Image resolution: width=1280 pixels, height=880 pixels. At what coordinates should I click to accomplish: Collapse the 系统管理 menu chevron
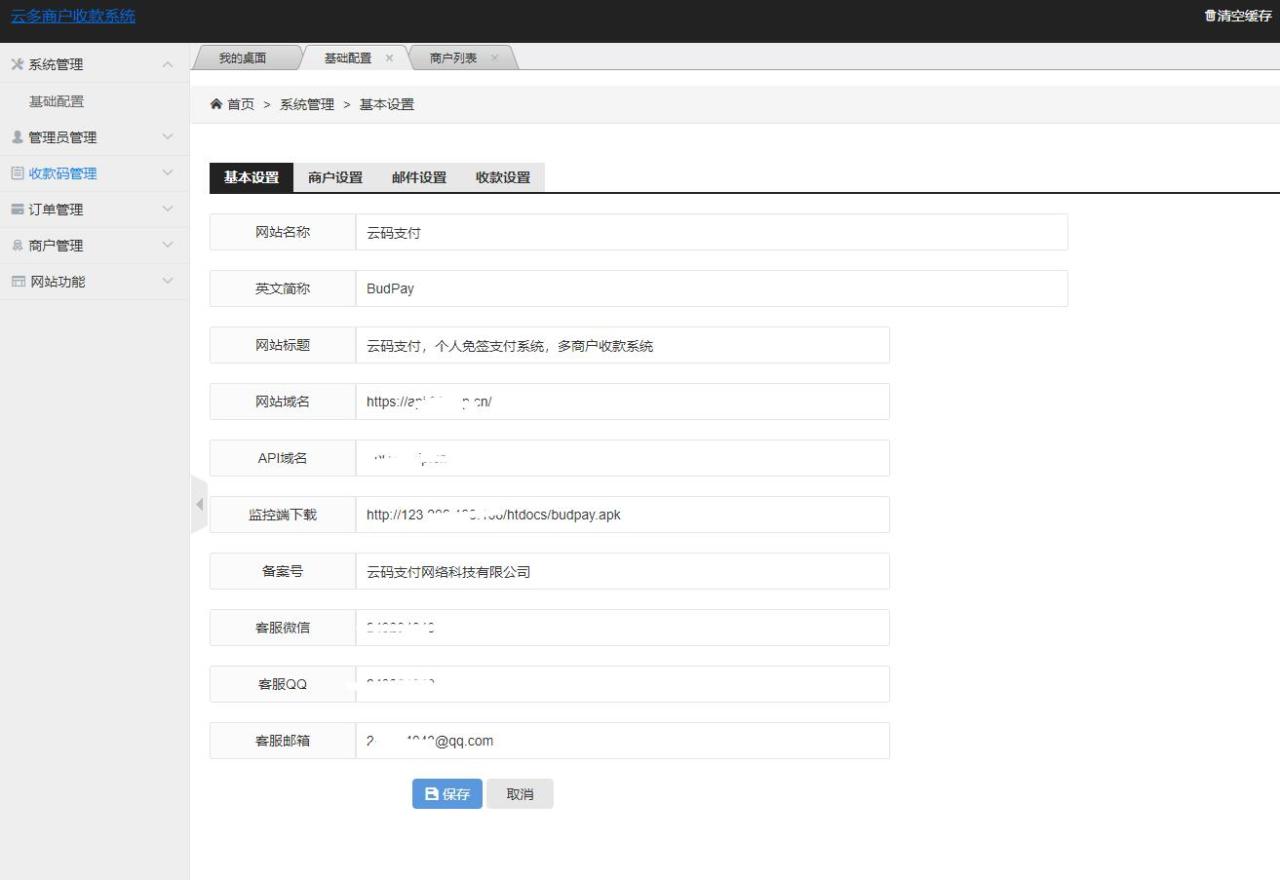tap(167, 65)
